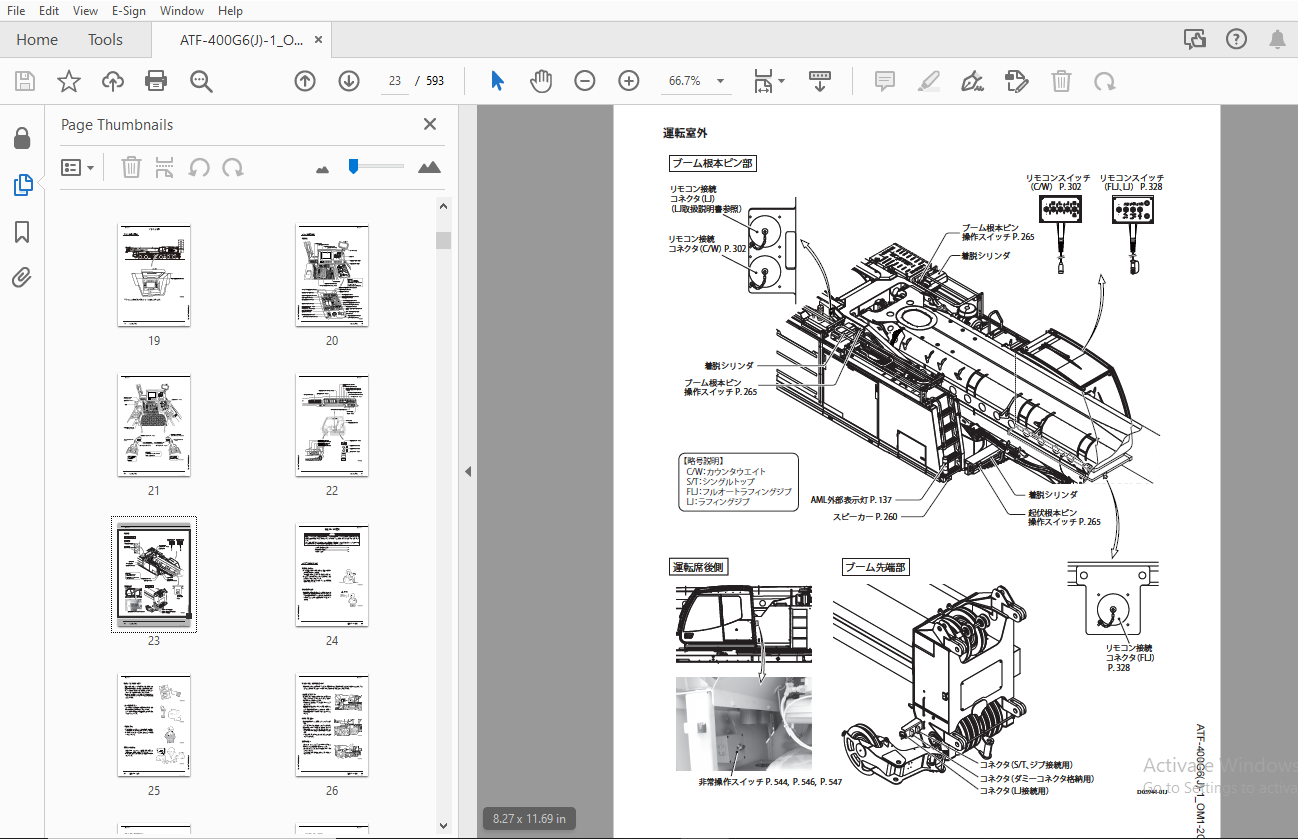Click the reduce thumbnail size mountain icon
This screenshot has height=839, width=1298.
pyautogui.click(x=322, y=169)
